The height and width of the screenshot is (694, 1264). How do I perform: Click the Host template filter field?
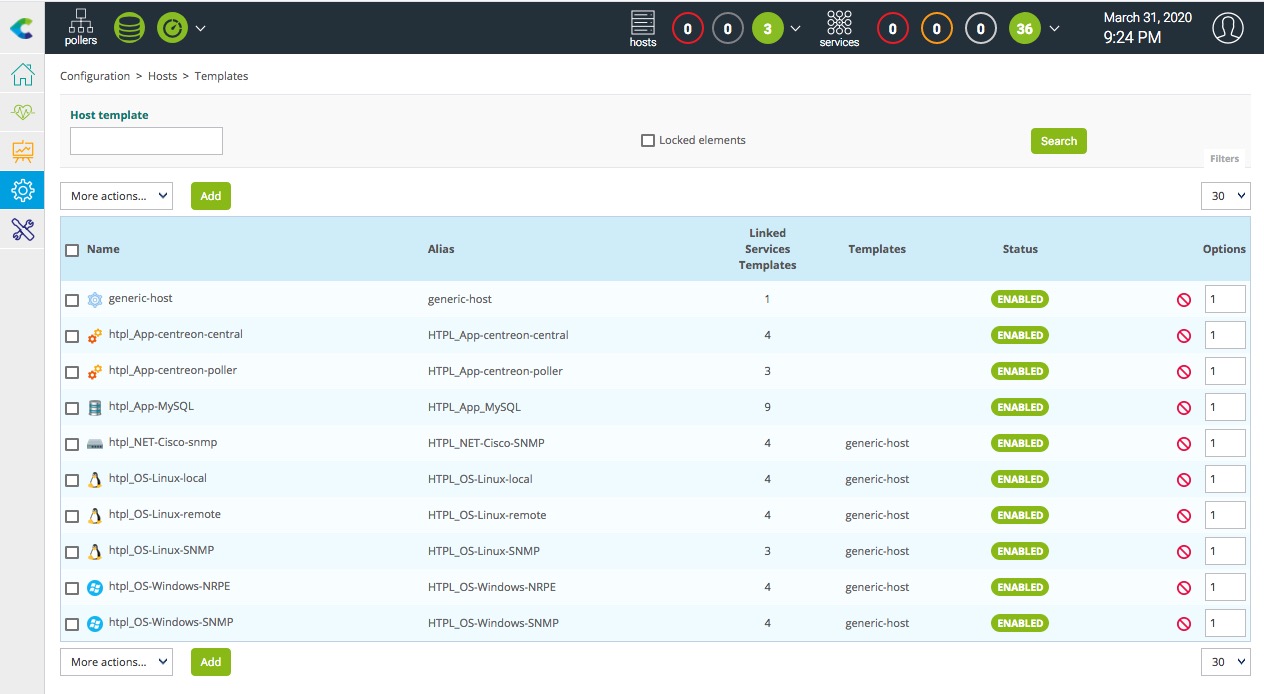(x=146, y=141)
